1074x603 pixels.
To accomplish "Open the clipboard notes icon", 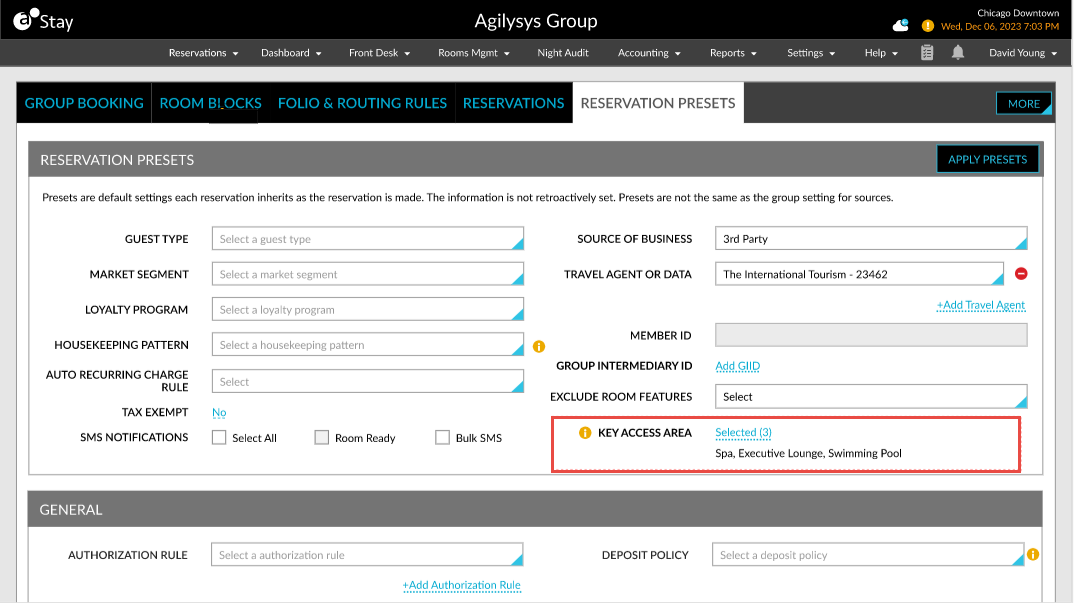I will click(927, 53).
